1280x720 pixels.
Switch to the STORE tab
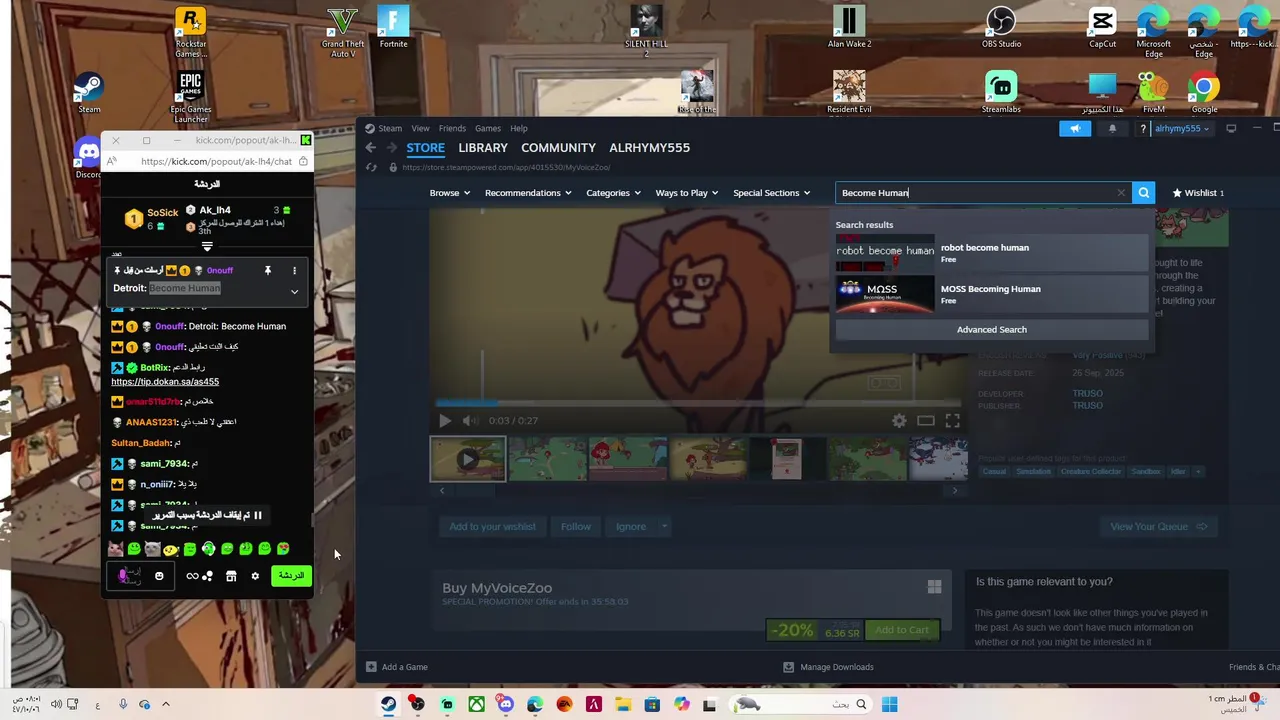click(425, 148)
